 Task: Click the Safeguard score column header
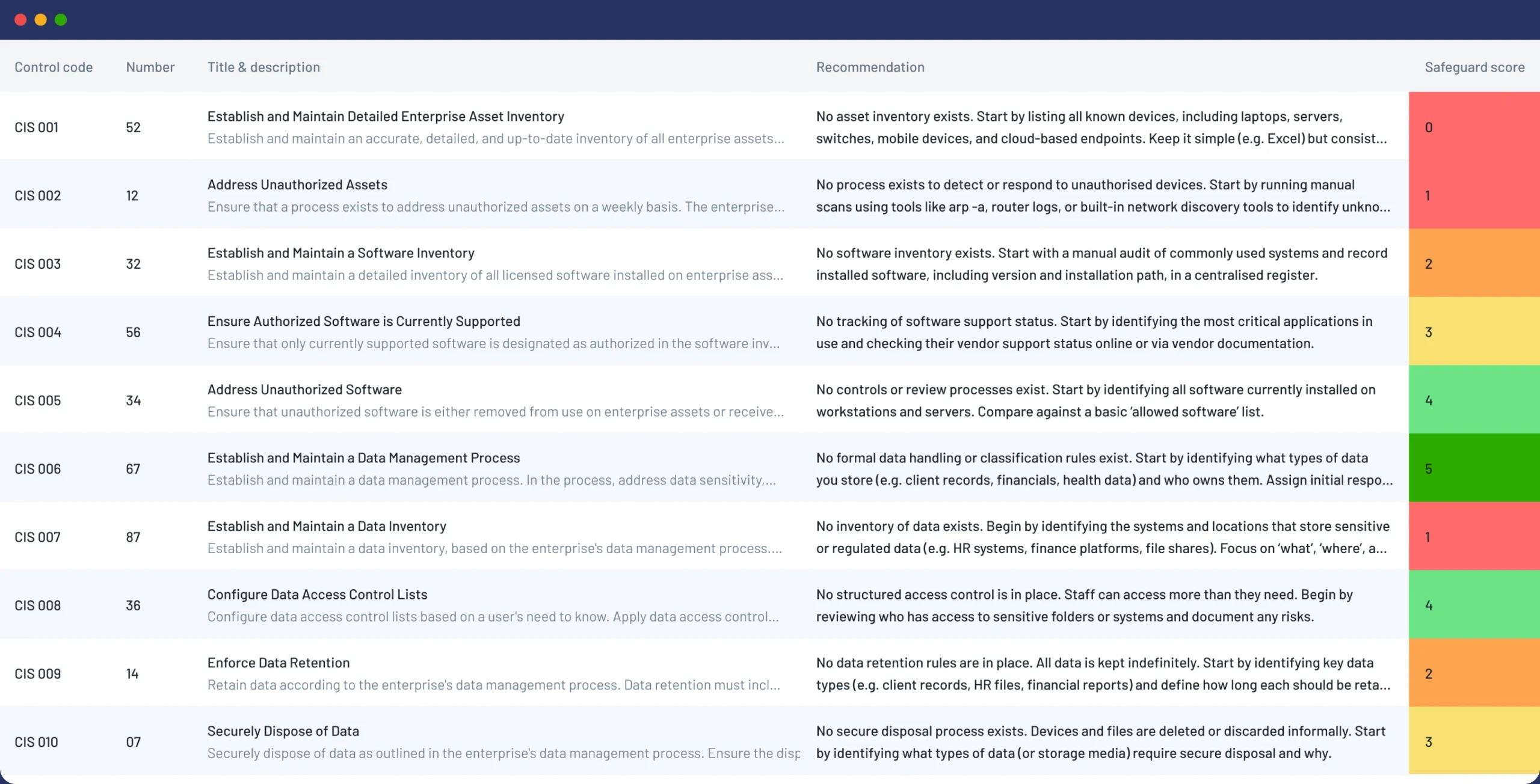1474,67
